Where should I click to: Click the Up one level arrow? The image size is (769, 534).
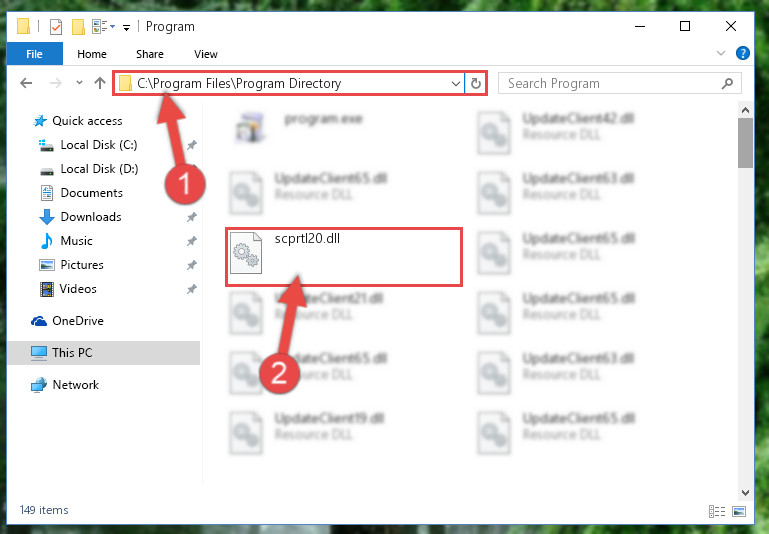pos(100,83)
